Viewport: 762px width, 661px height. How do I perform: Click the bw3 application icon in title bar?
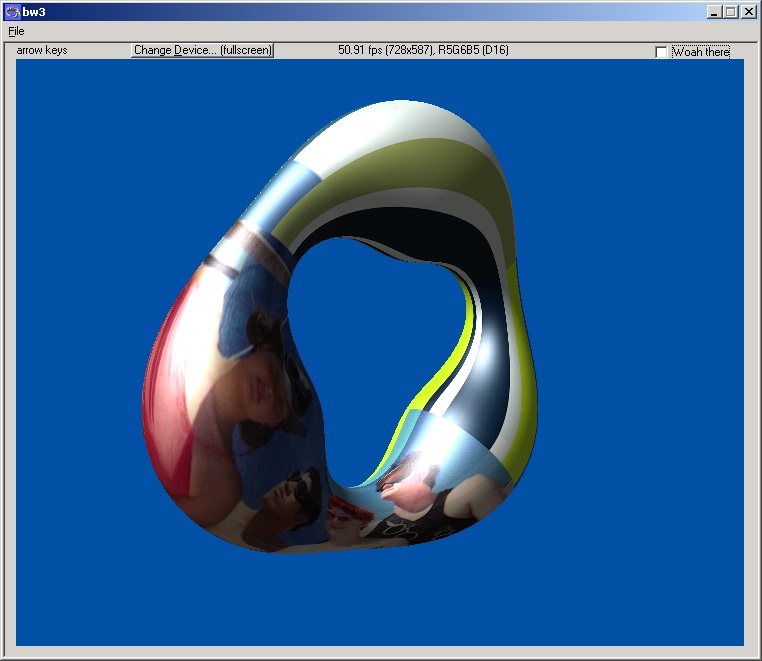click(x=12, y=12)
